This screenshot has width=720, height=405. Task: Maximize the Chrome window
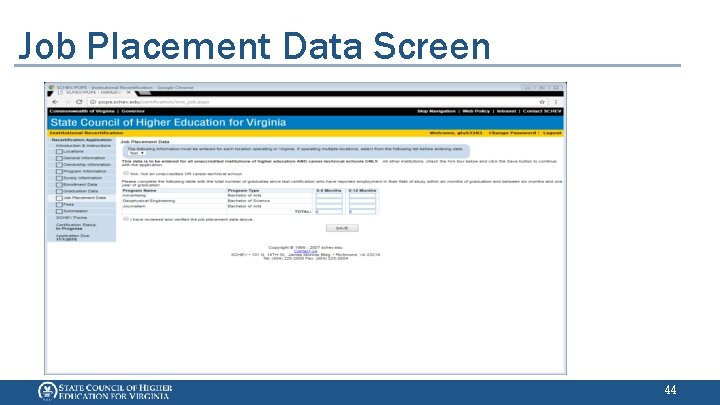click(x=542, y=87)
